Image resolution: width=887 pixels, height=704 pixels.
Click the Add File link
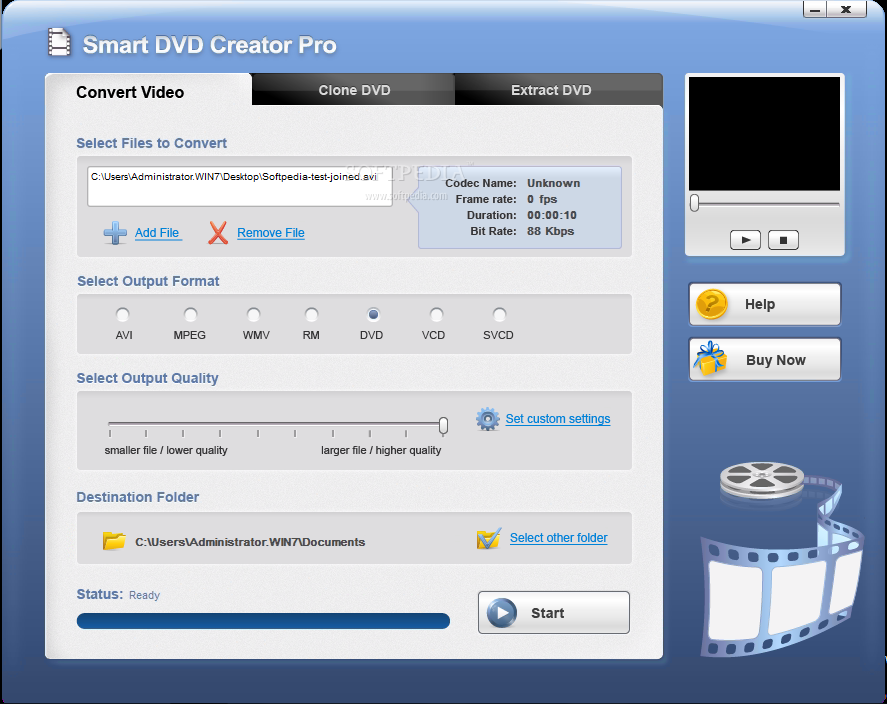click(x=157, y=233)
